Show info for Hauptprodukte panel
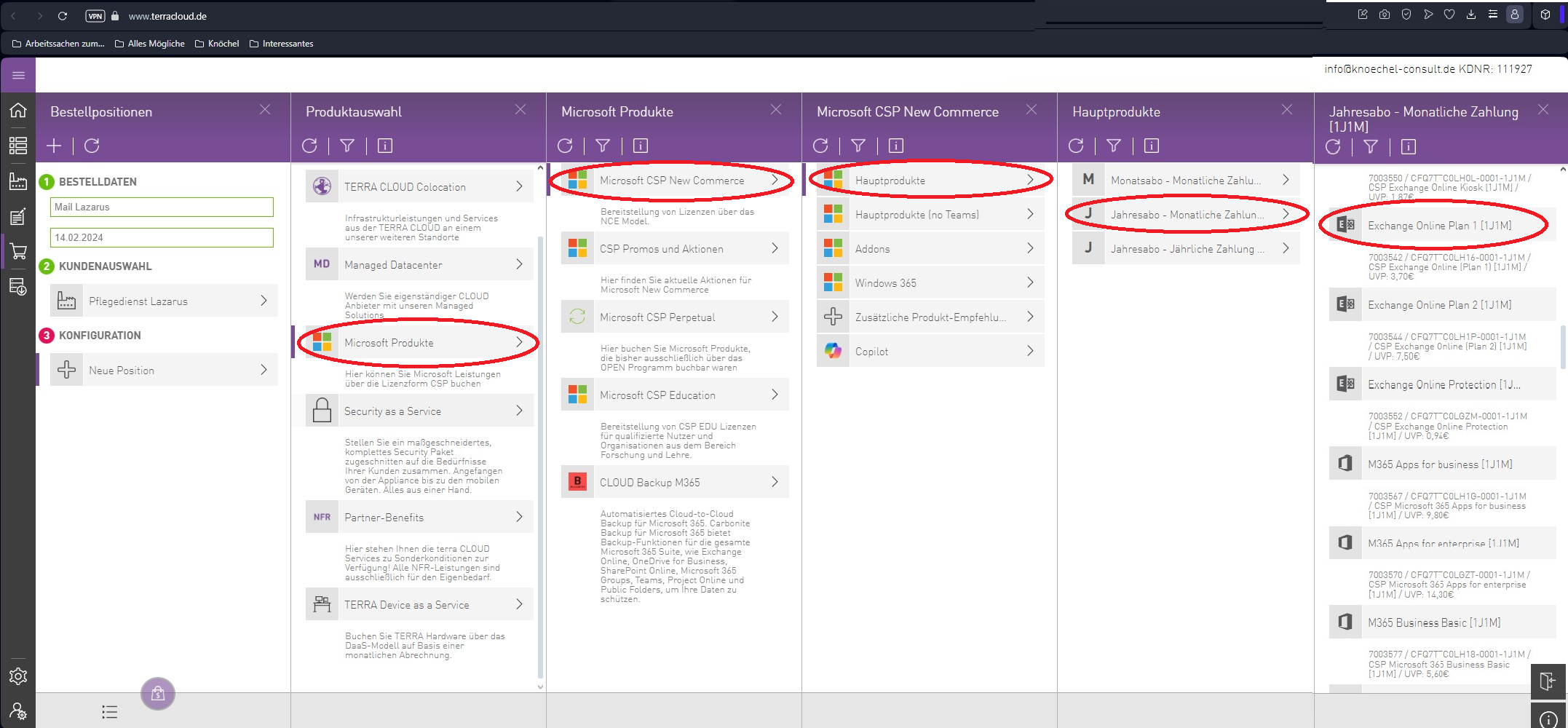The width and height of the screenshot is (1568, 728). (1151, 146)
